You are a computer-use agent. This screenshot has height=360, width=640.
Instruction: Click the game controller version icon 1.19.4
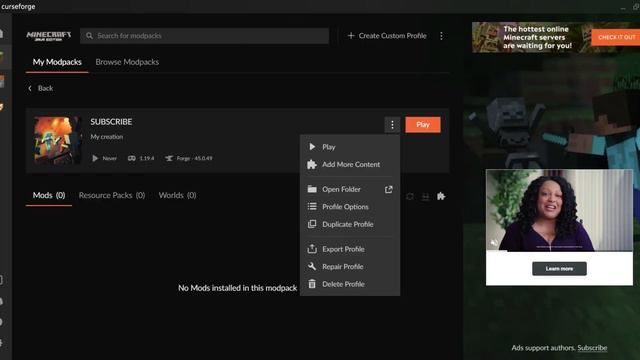click(131, 158)
